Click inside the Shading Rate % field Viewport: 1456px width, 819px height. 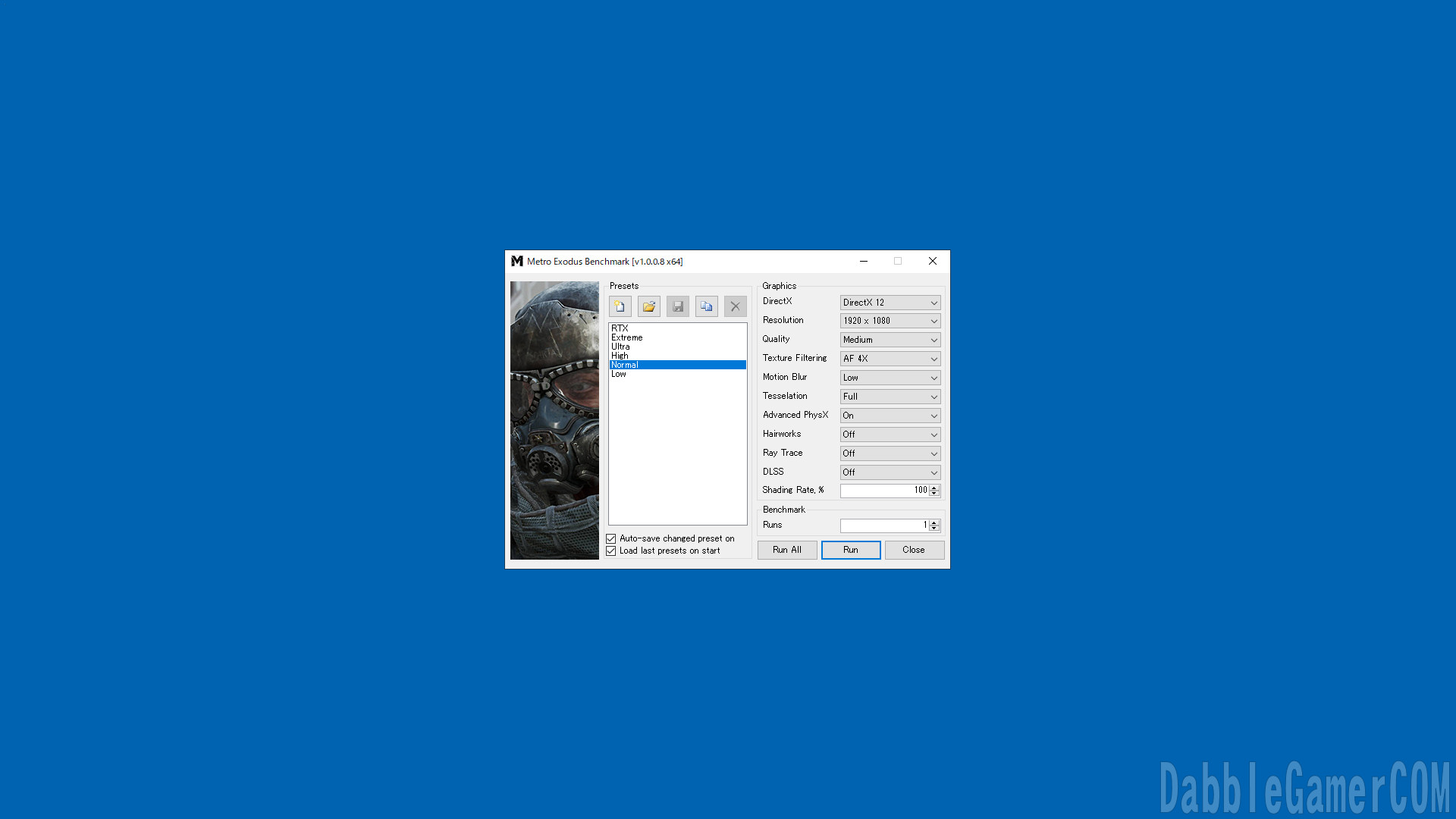coord(883,491)
